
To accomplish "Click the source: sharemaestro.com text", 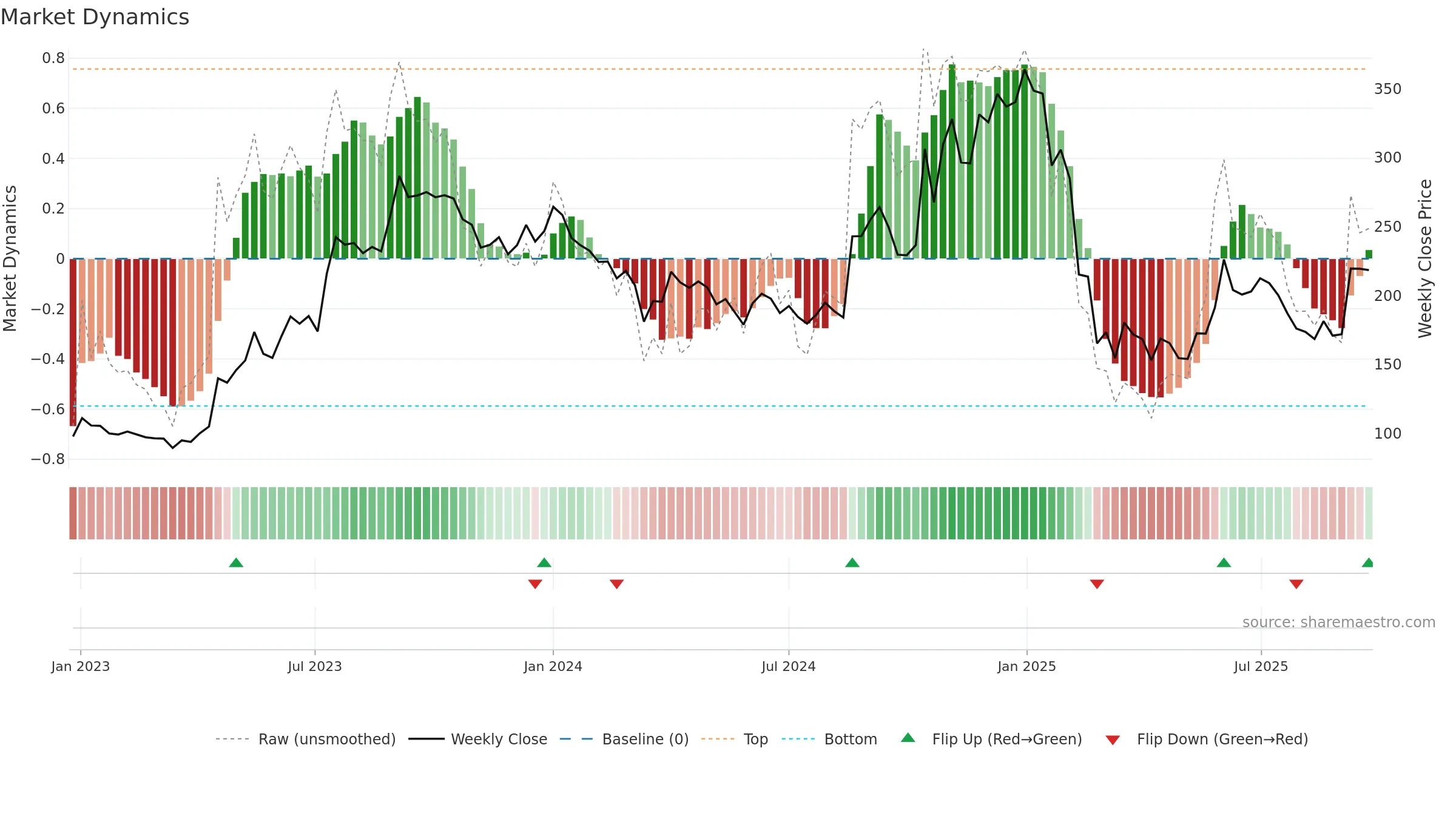I will coord(1339,622).
